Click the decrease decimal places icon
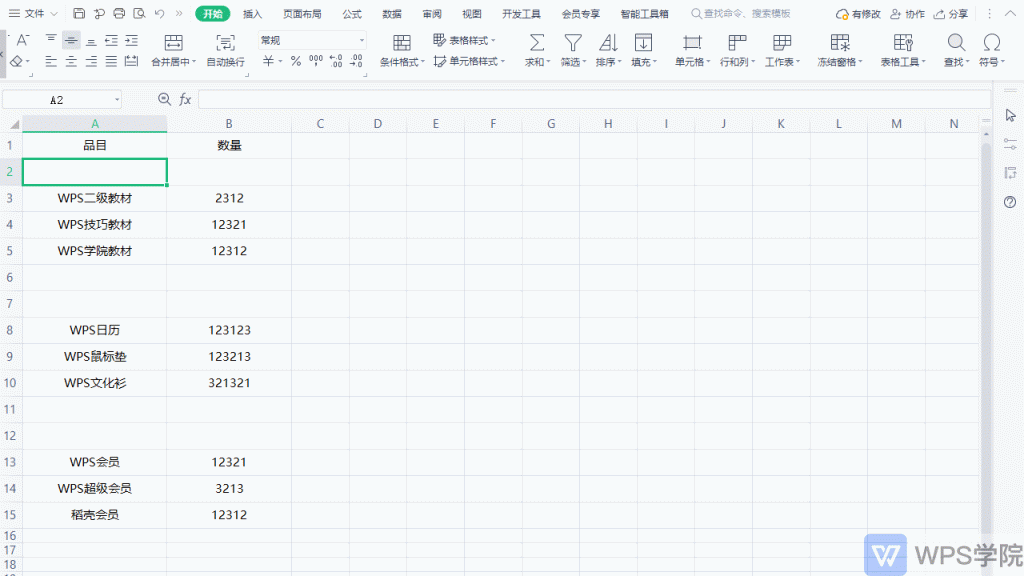Image resolution: width=1024 pixels, height=576 pixels. click(357, 61)
